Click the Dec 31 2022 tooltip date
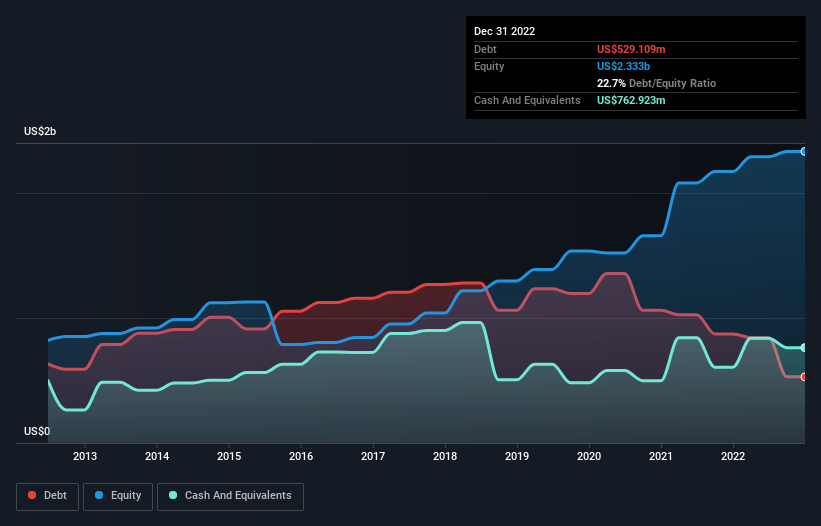 tap(504, 31)
